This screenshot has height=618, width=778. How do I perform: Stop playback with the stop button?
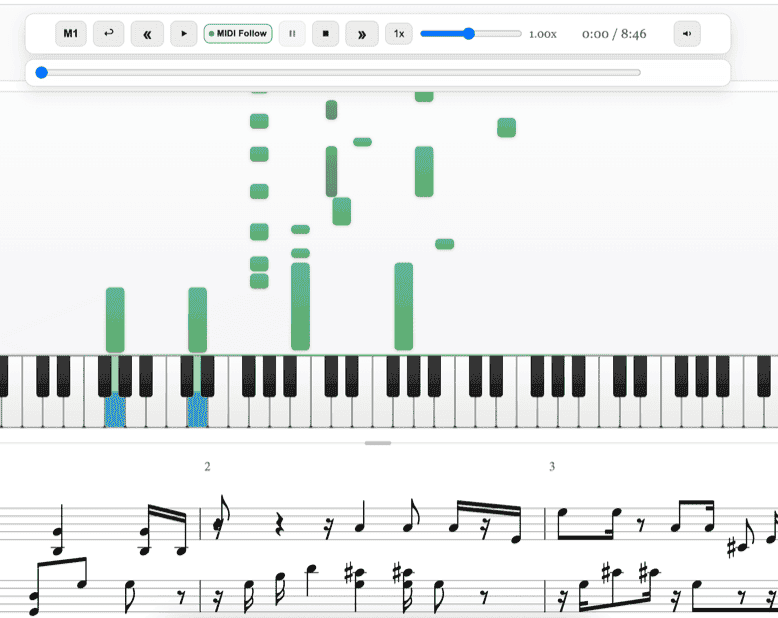coord(325,34)
